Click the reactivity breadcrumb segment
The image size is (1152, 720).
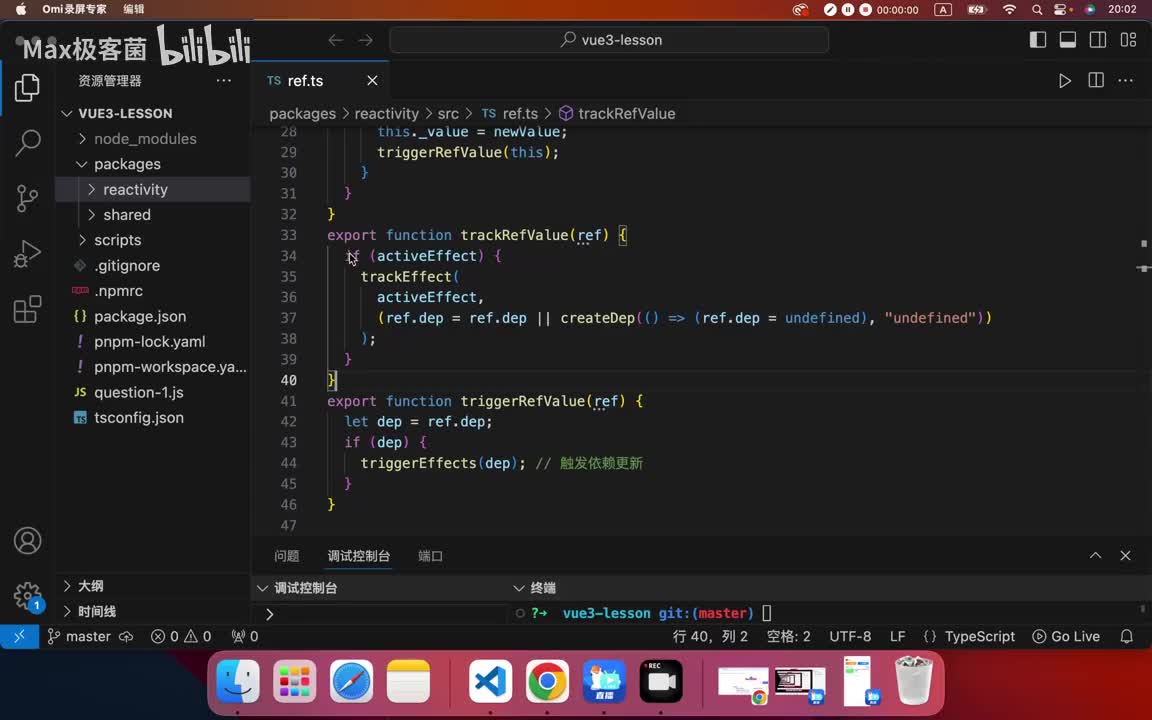[386, 114]
